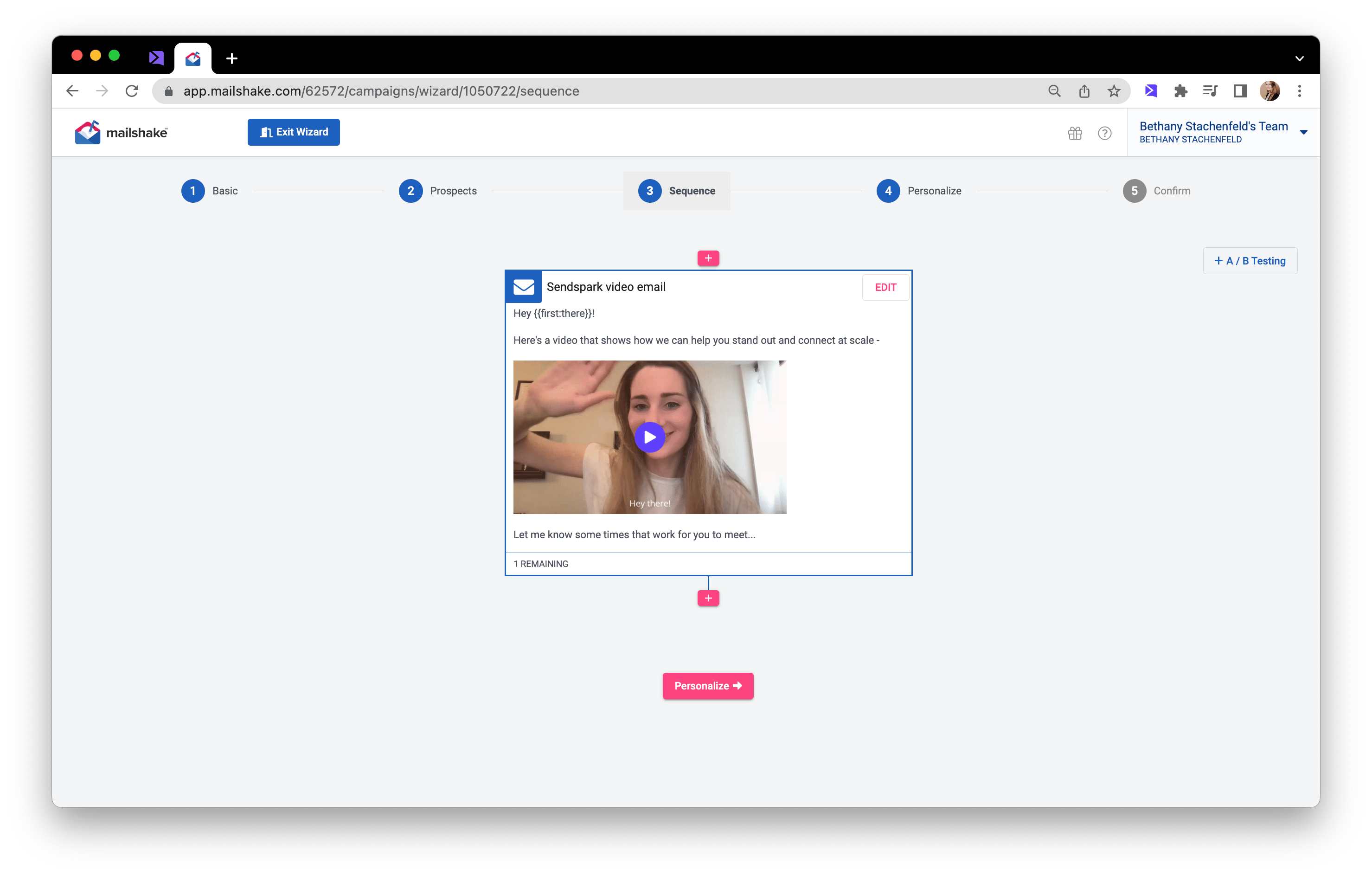Bookmark this page with the star
1372x876 pixels.
[x=1114, y=91]
